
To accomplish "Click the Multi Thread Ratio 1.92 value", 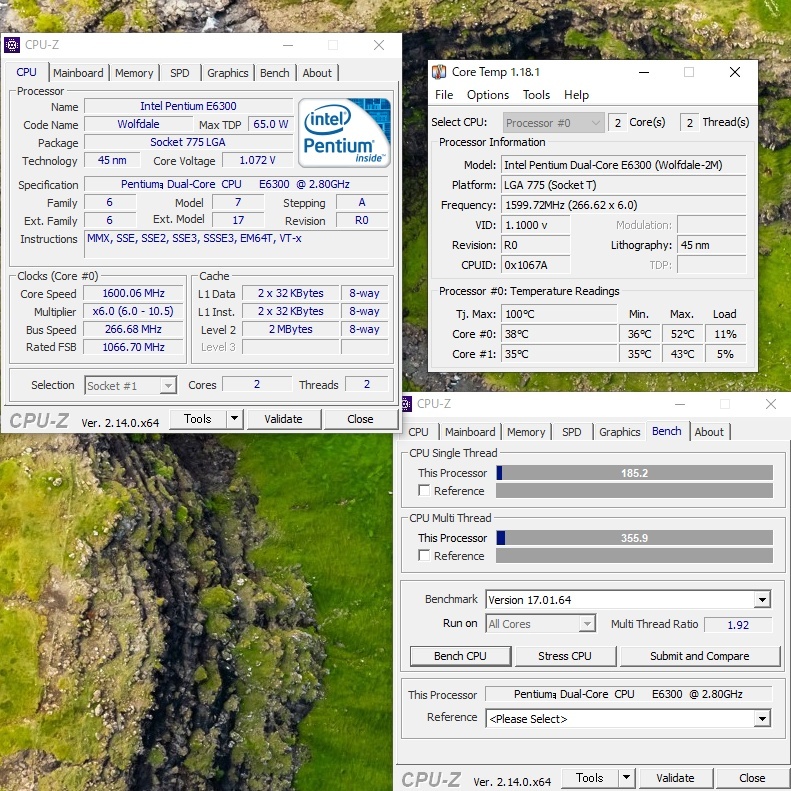I will click(x=738, y=625).
